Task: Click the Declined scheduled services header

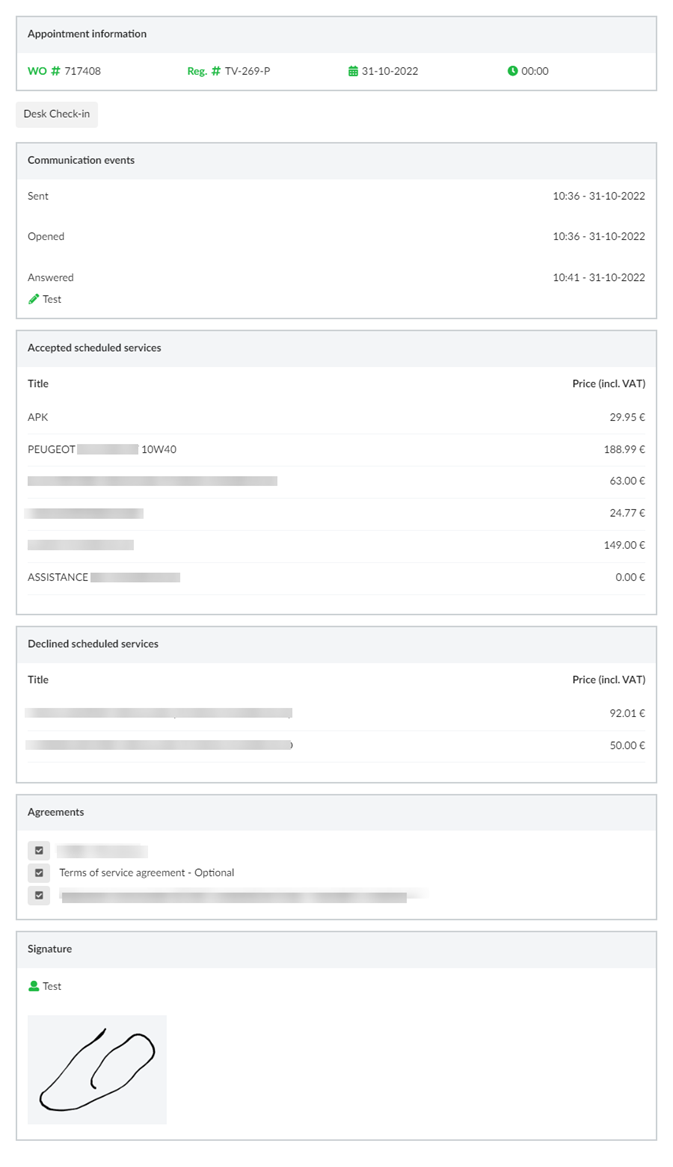Action: pyautogui.click(x=93, y=644)
